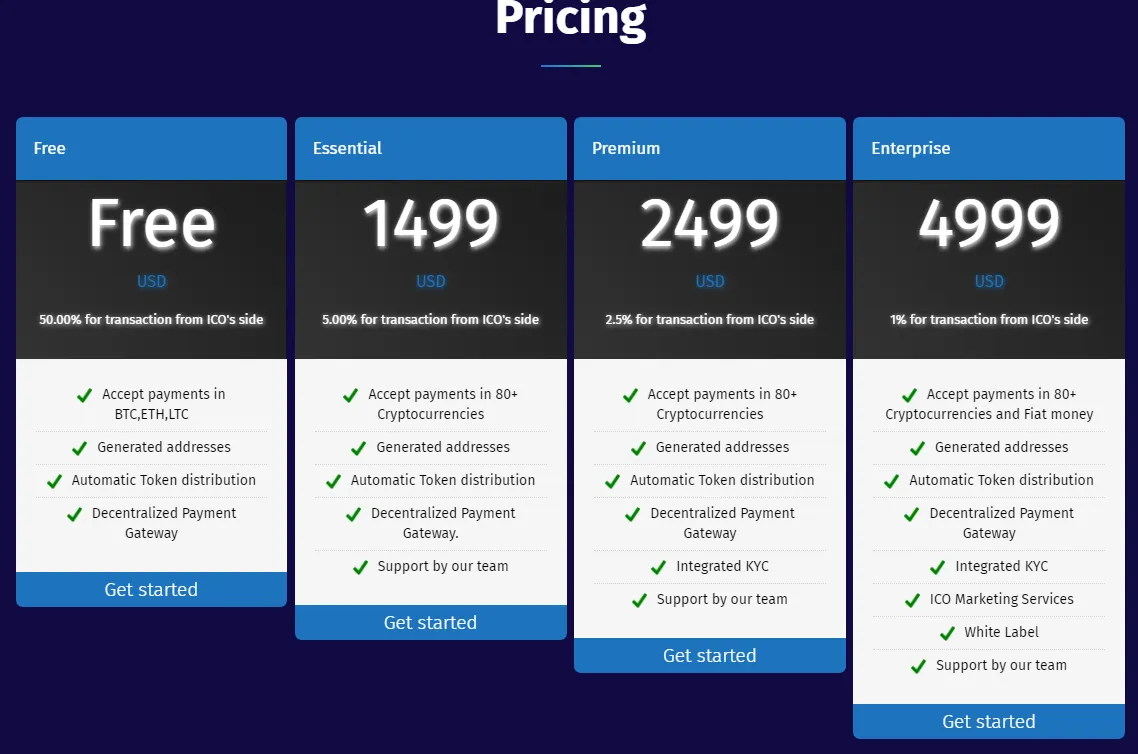Click checkmark beside BTC,ETH,LTC payments

click(84, 395)
